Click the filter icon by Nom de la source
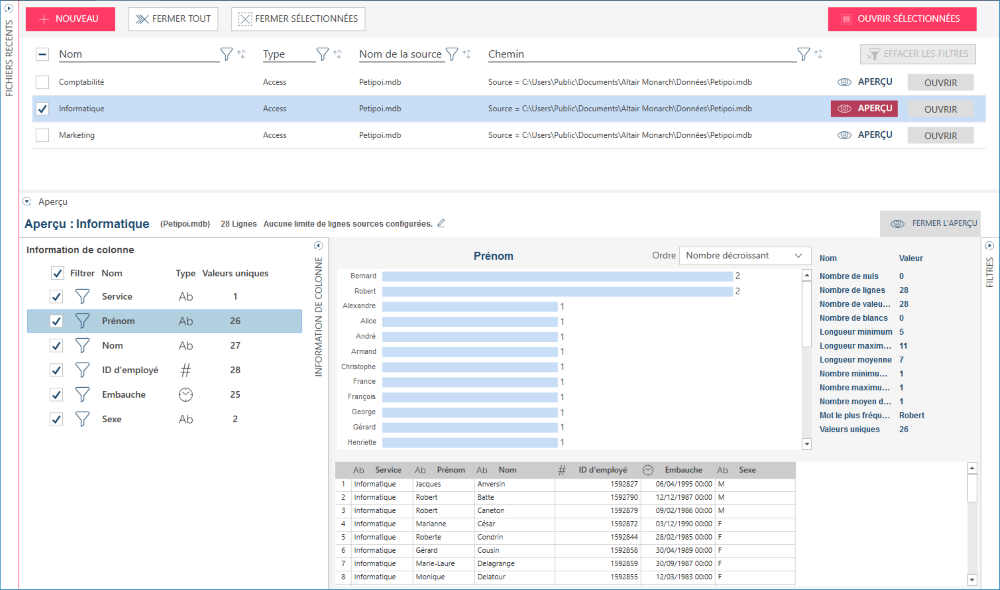This screenshot has height=590, width=1000. (452, 54)
